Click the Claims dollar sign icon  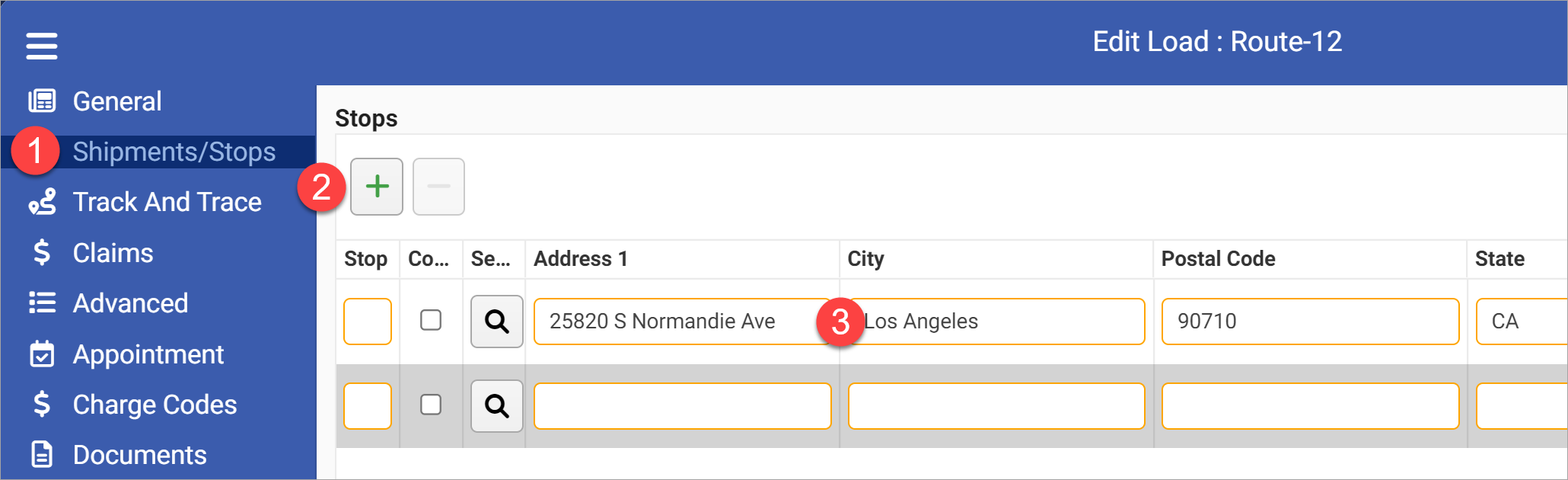point(41,251)
